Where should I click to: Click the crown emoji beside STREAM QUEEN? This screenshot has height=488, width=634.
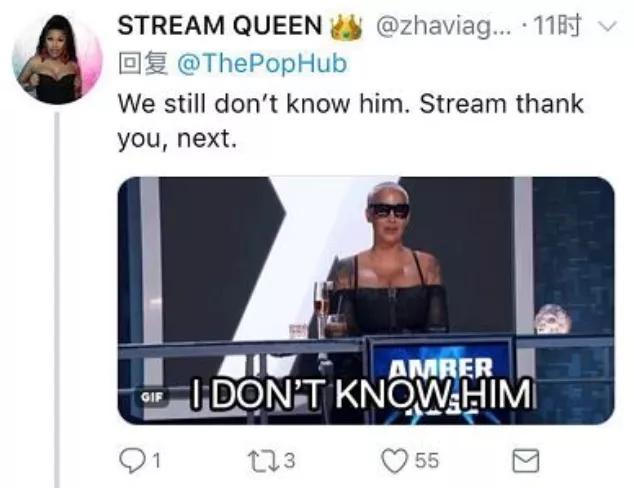click(346, 27)
